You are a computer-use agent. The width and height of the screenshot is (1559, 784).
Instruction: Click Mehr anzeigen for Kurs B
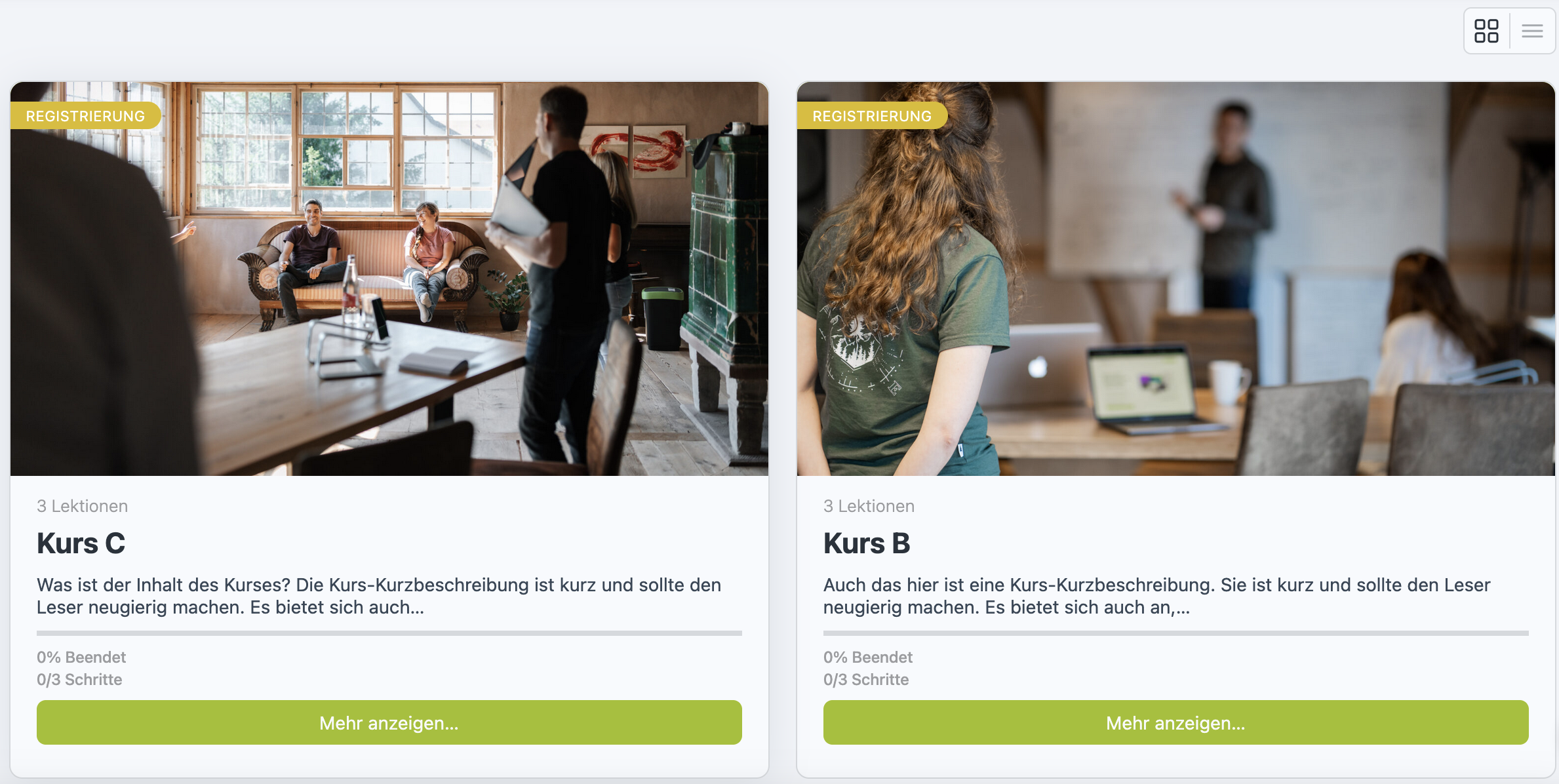(1176, 722)
